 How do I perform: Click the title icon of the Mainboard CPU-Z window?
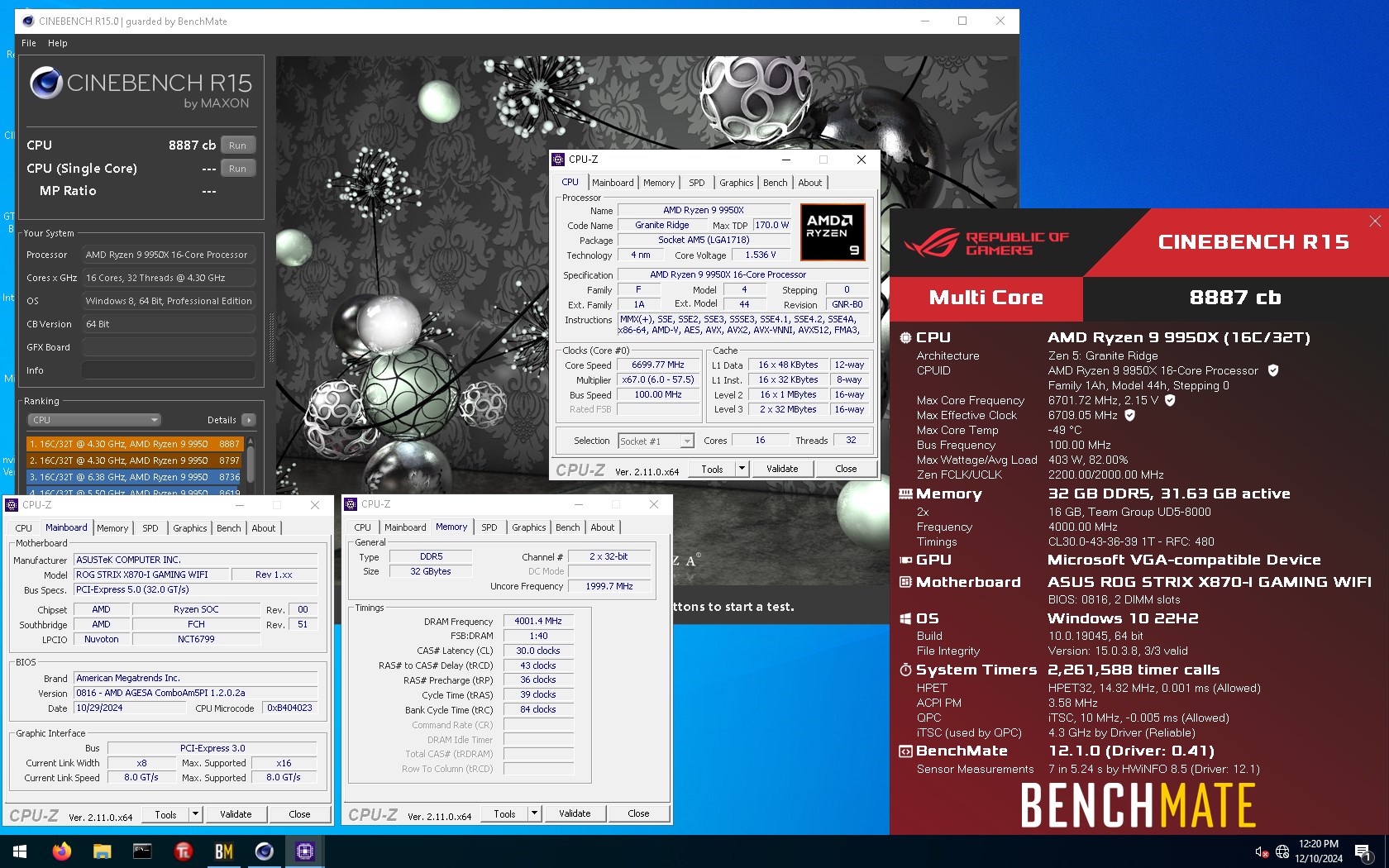click(12, 504)
